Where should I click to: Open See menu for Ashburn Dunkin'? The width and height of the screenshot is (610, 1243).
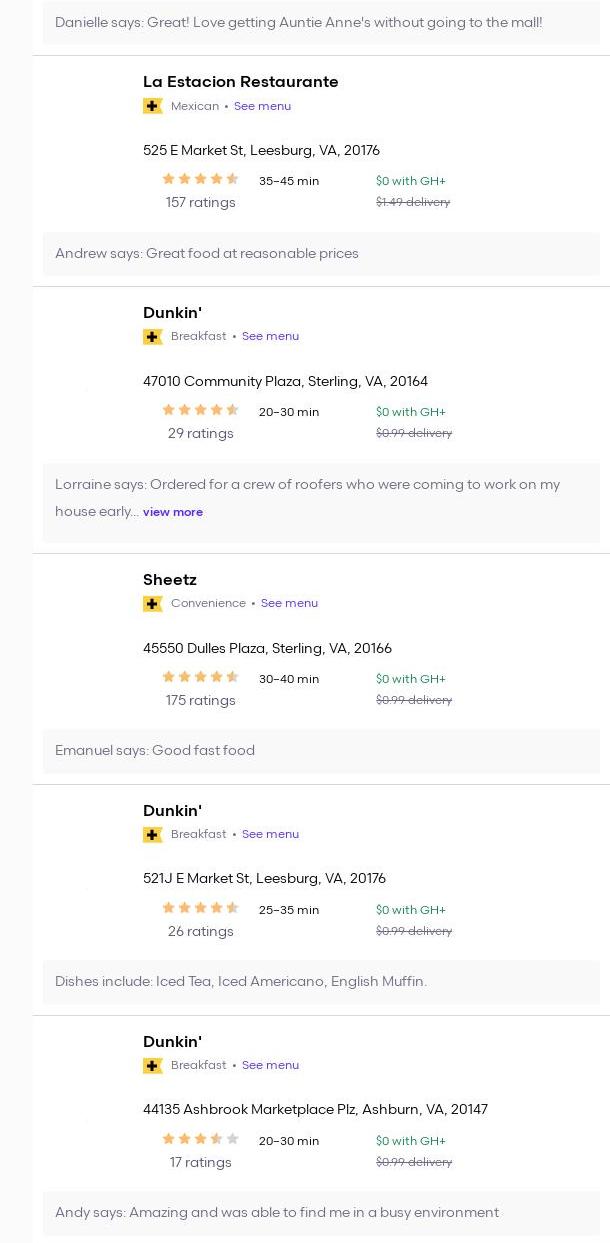tap(270, 1066)
